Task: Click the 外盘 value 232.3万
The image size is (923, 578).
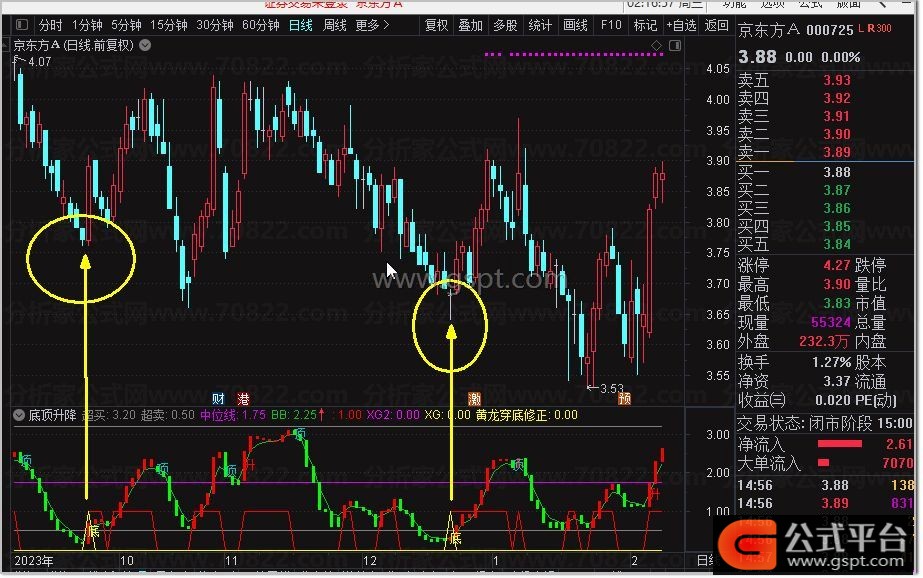Action: coord(825,341)
